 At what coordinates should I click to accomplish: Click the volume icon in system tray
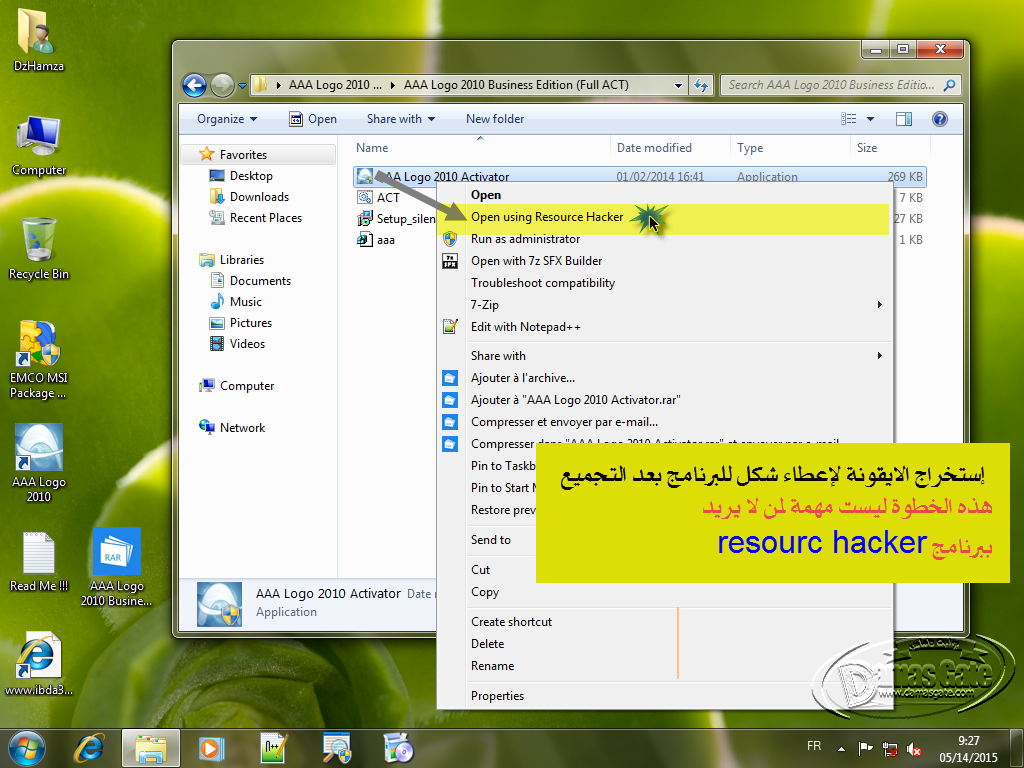click(x=914, y=750)
